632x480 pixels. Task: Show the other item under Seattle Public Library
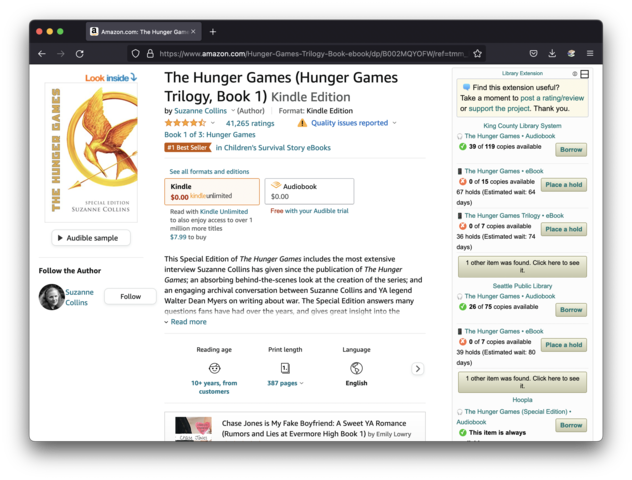coord(522,382)
